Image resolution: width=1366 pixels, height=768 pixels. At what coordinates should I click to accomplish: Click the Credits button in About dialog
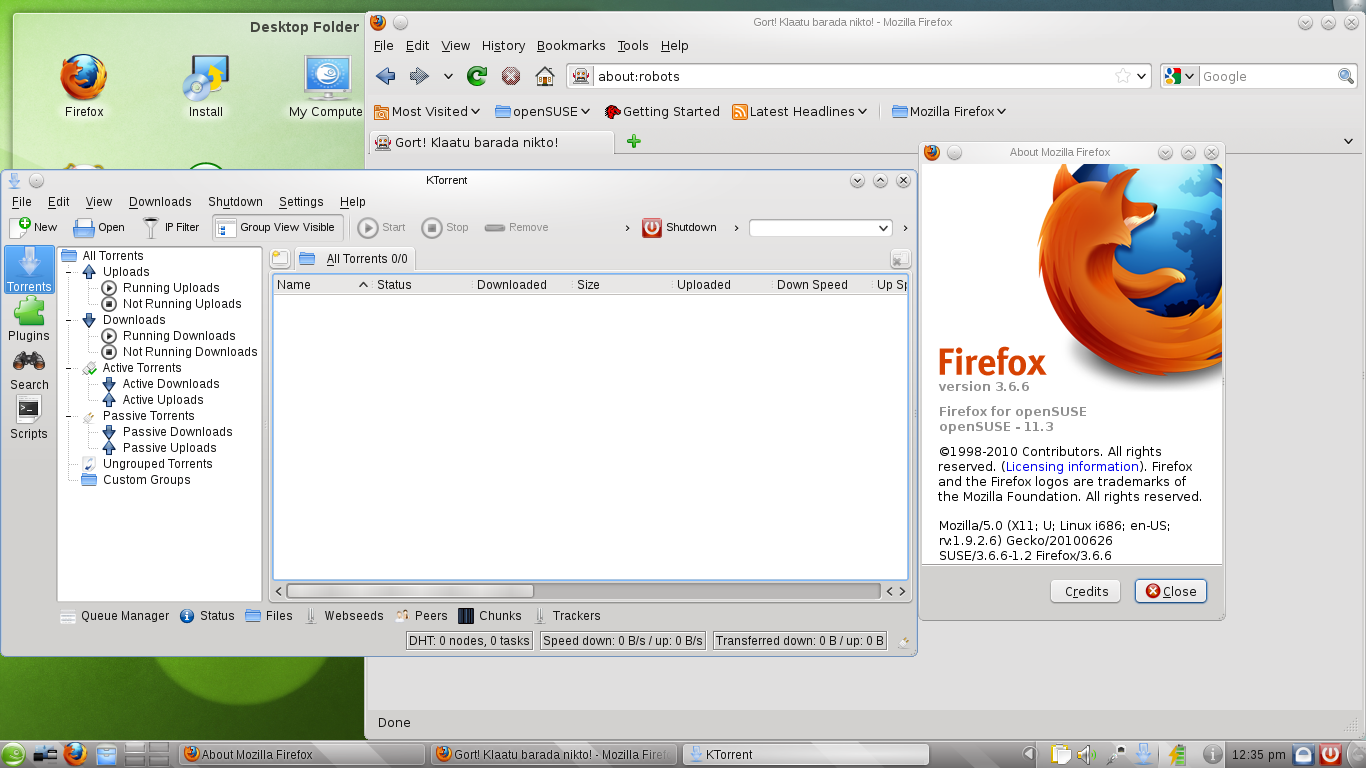[x=1086, y=591]
